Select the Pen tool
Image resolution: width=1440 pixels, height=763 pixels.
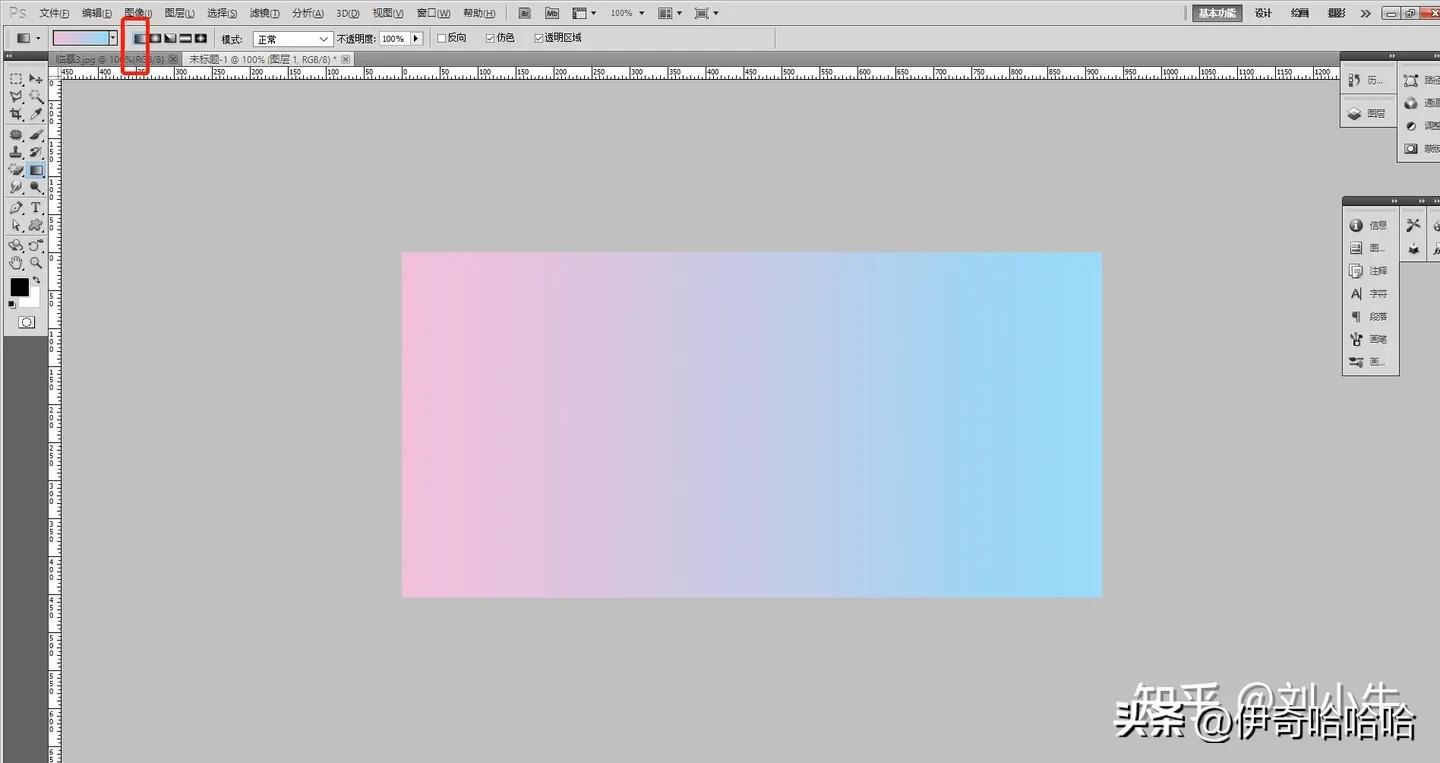click(16, 207)
